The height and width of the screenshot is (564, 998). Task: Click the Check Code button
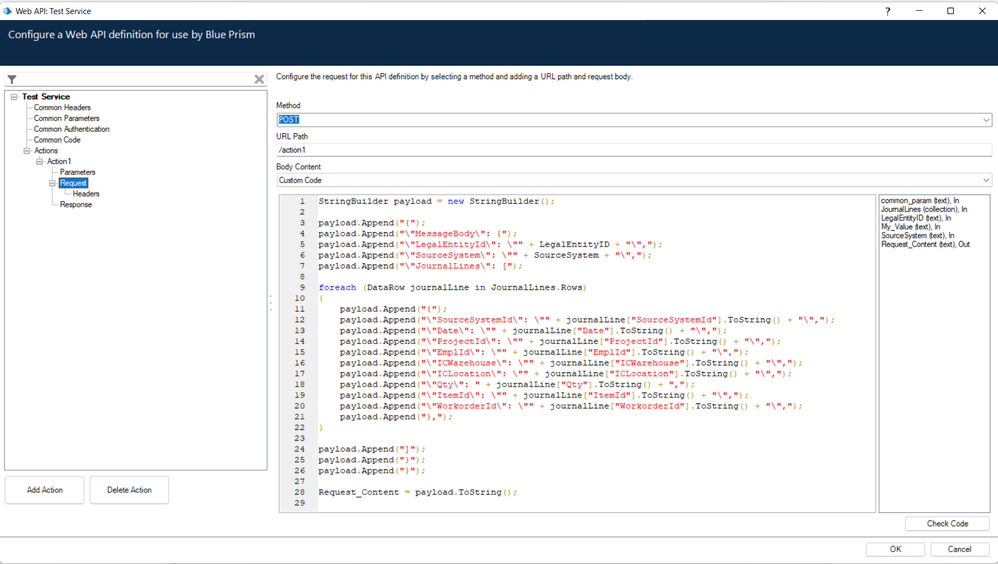[946, 523]
